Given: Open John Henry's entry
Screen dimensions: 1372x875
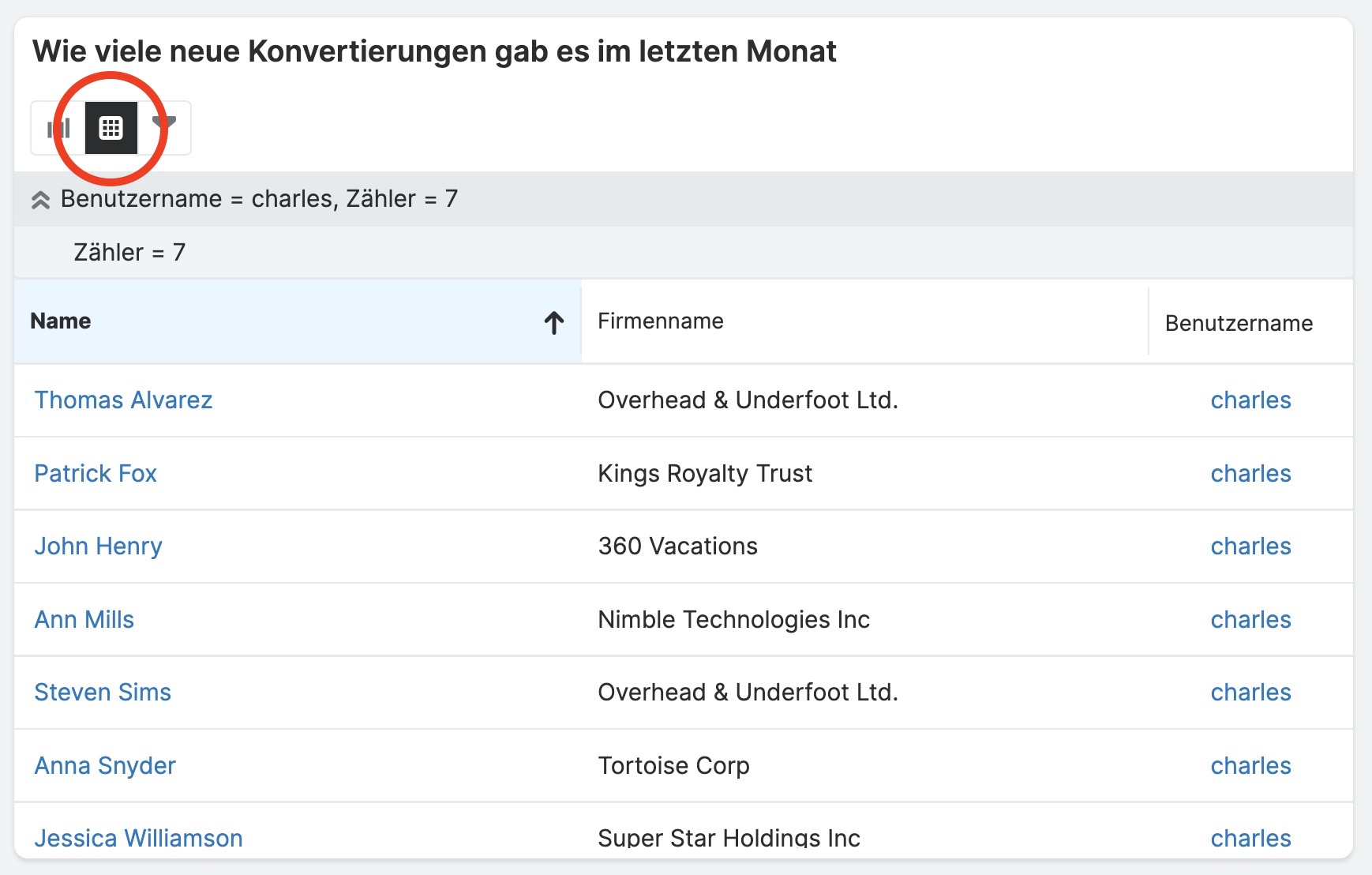Looking at the screenshot, I should click(98, 546).
